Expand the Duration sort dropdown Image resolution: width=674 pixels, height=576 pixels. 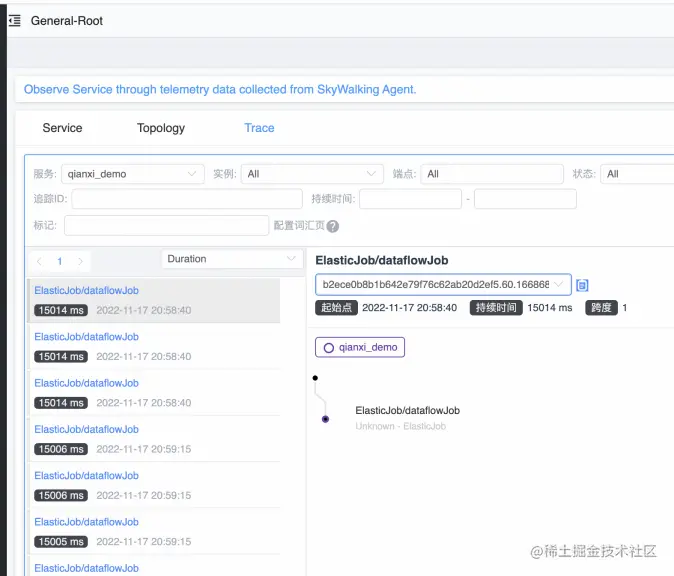tap(233, 259)
